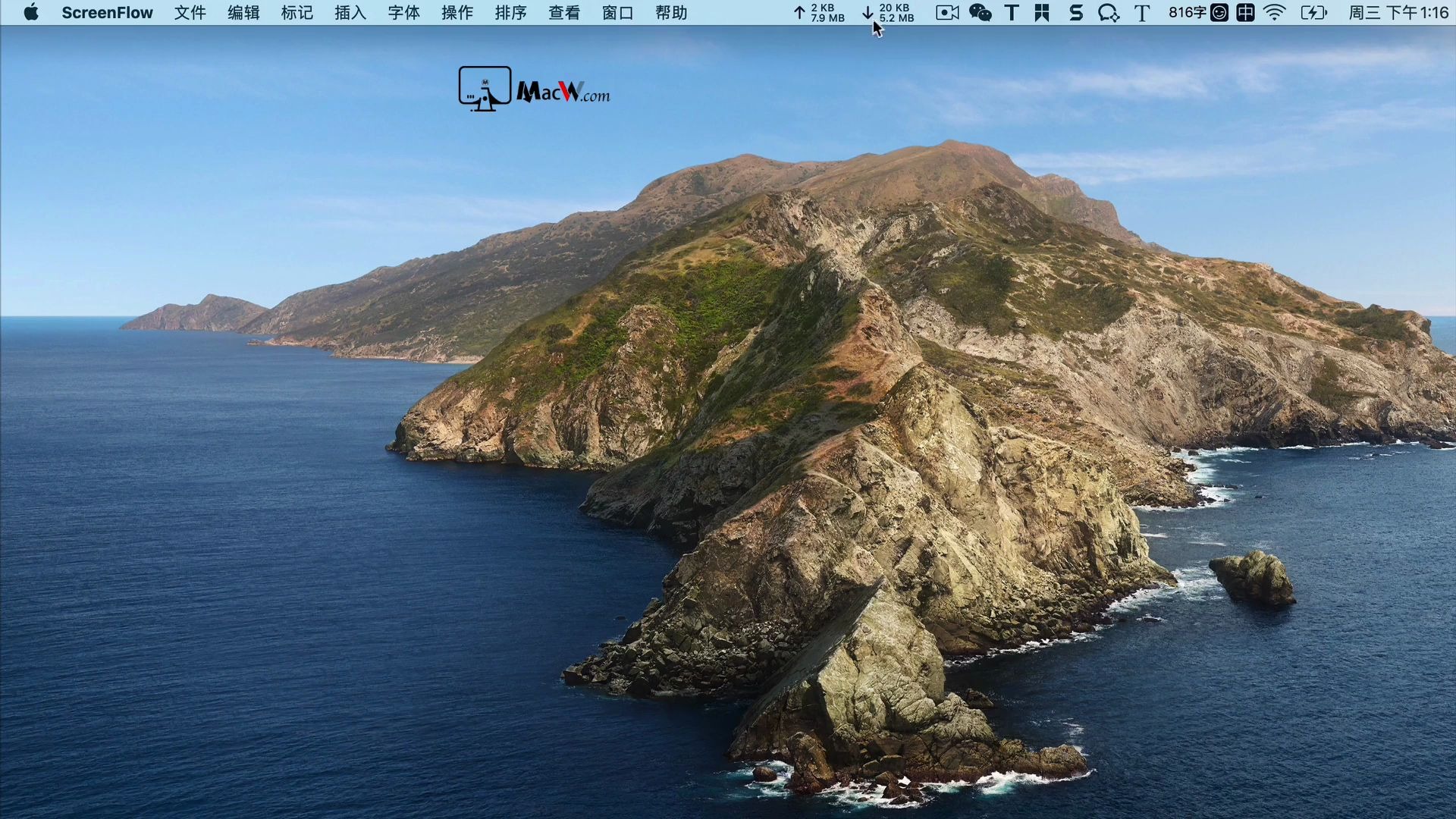Viewport: 1456px width, 819px height.
Task: Click the bold sans-serif T menu bar icon
Action: [x=1012, y=13]
